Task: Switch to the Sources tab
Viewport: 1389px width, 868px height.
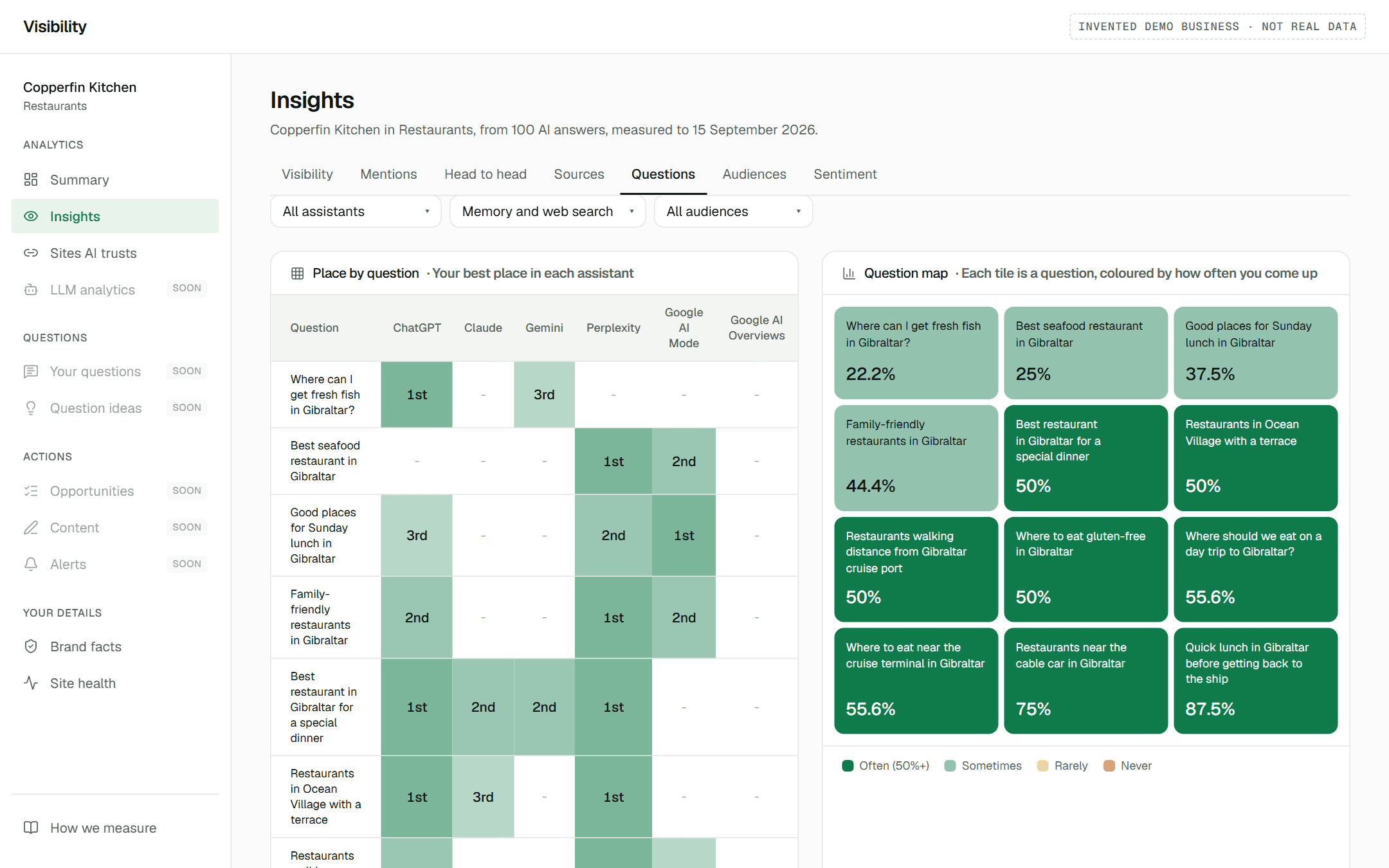Action: [579, 174]
